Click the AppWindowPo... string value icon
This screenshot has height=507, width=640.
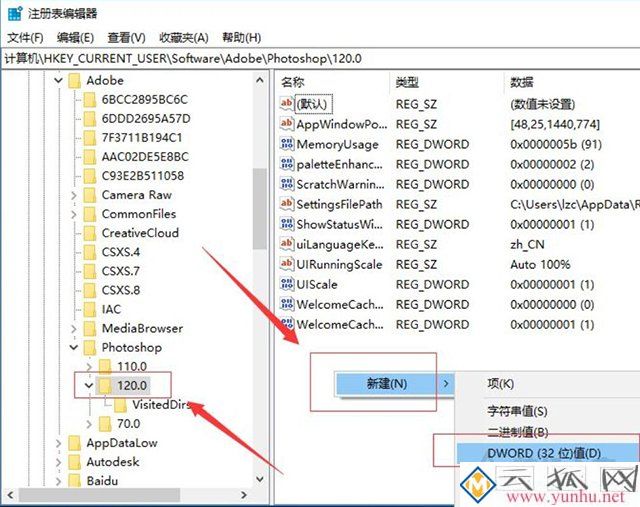(287, 123)
